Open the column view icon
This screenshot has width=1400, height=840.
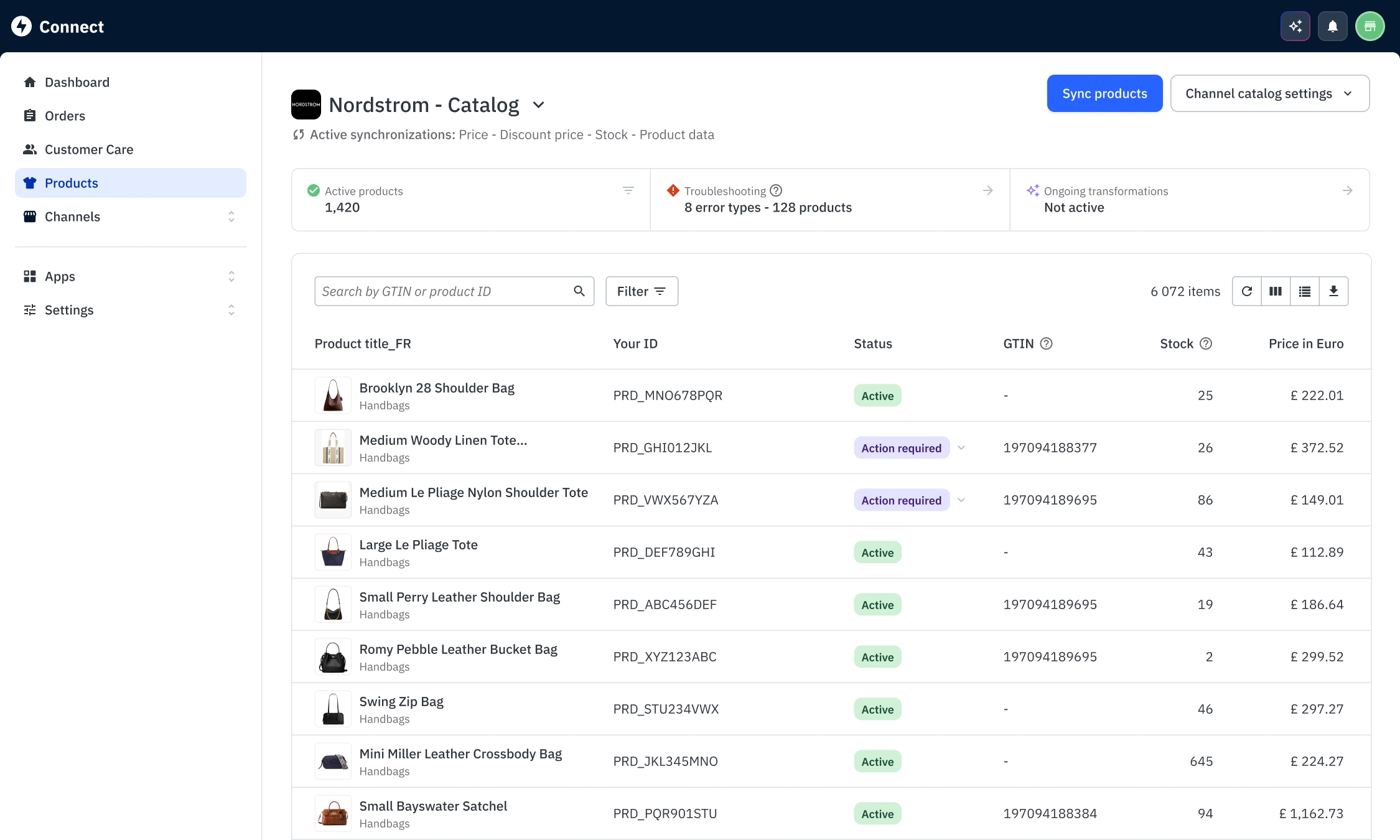[x=1276, y=291]
